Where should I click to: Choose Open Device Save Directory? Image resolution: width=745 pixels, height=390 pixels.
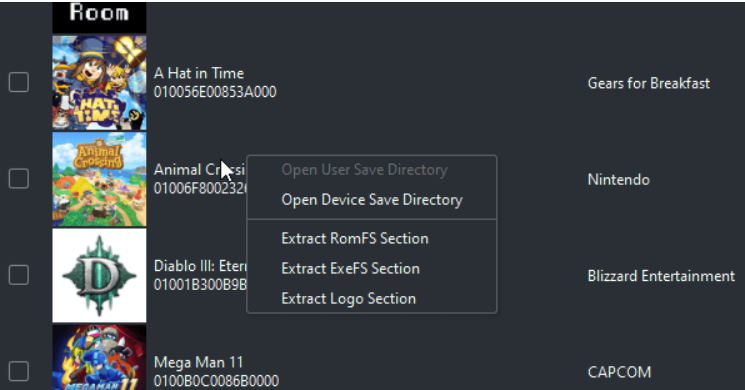pos(372,200)
